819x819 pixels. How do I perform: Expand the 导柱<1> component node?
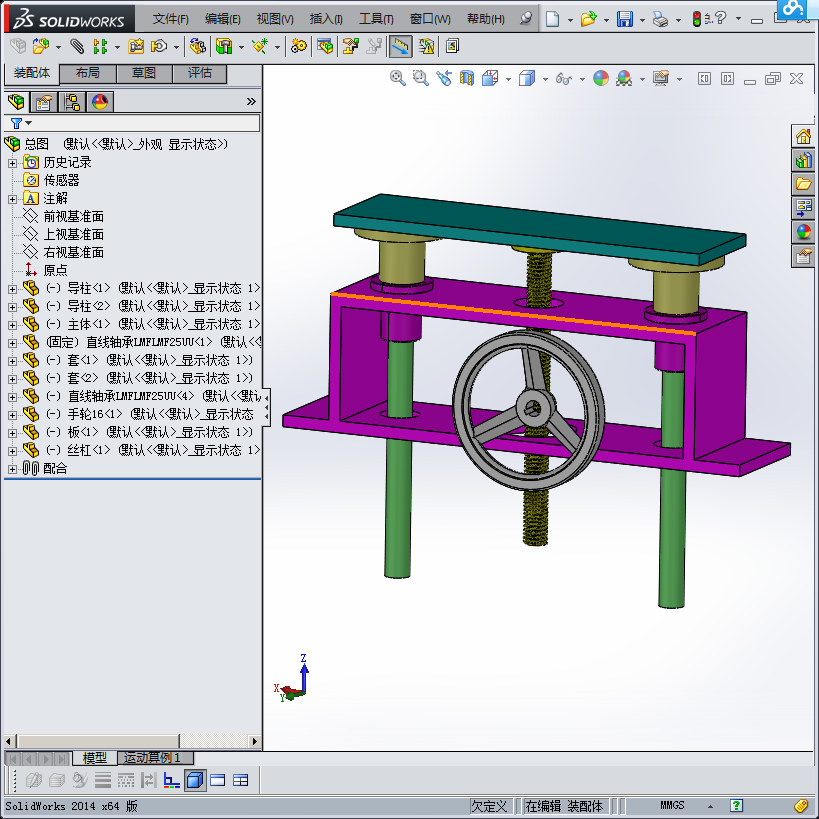pyautogui.click(x=12, y=289)
